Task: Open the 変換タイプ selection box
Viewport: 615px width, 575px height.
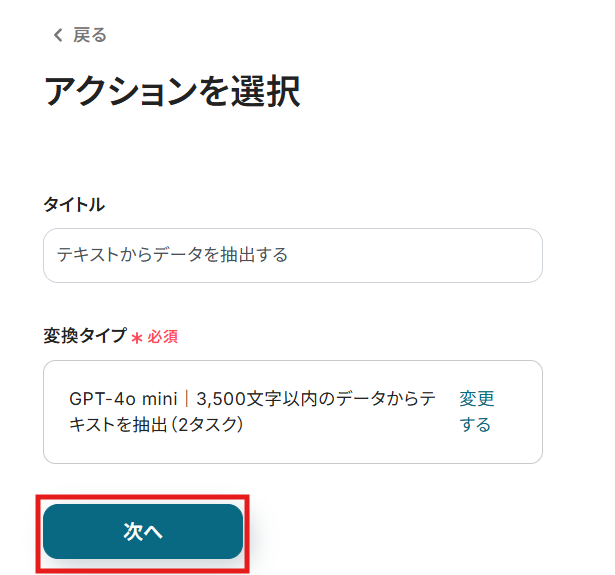Action: point(293,412)
